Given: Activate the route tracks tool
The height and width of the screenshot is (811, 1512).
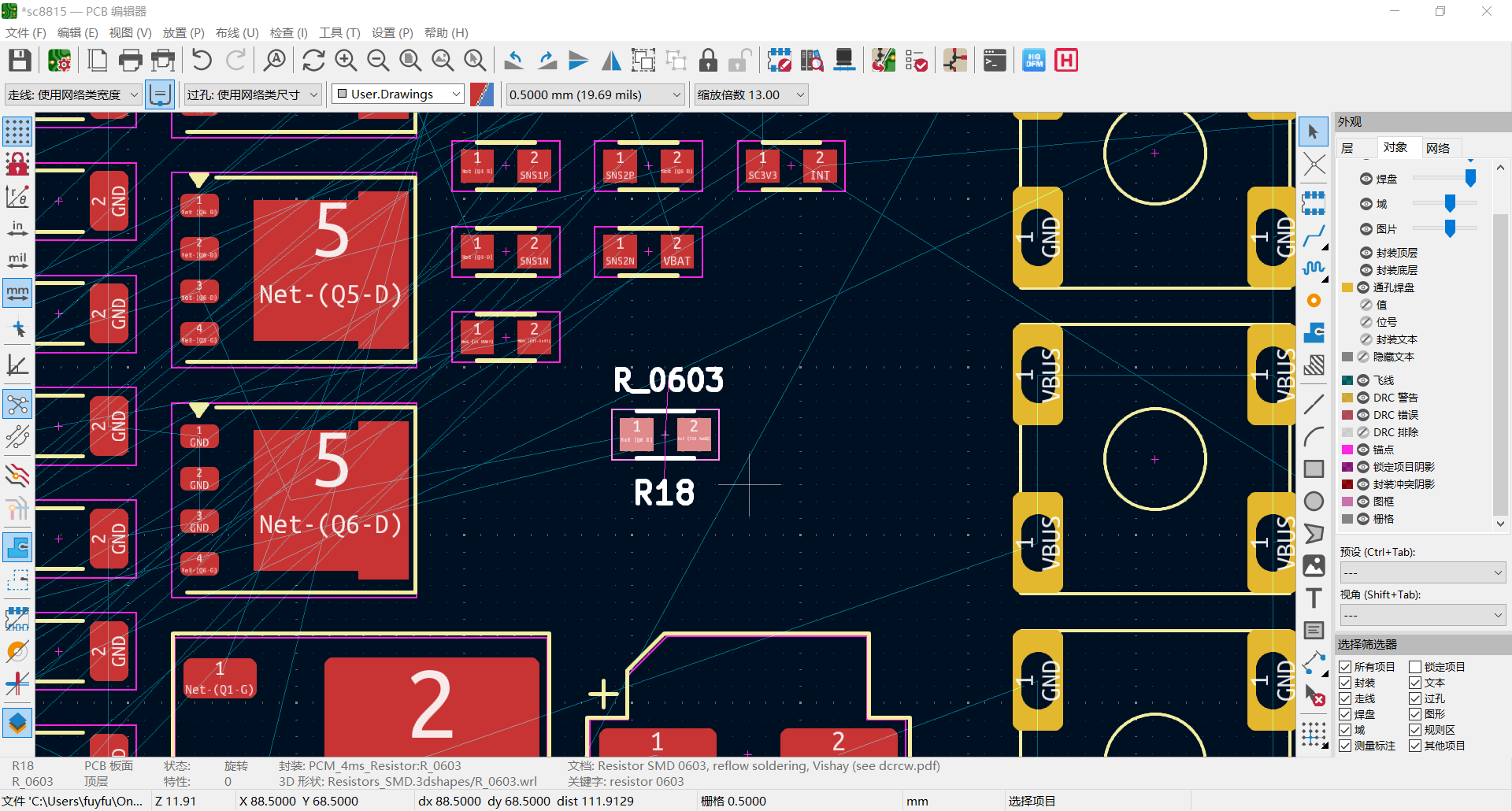Looking at the screenshot, I should (1314, 235).
